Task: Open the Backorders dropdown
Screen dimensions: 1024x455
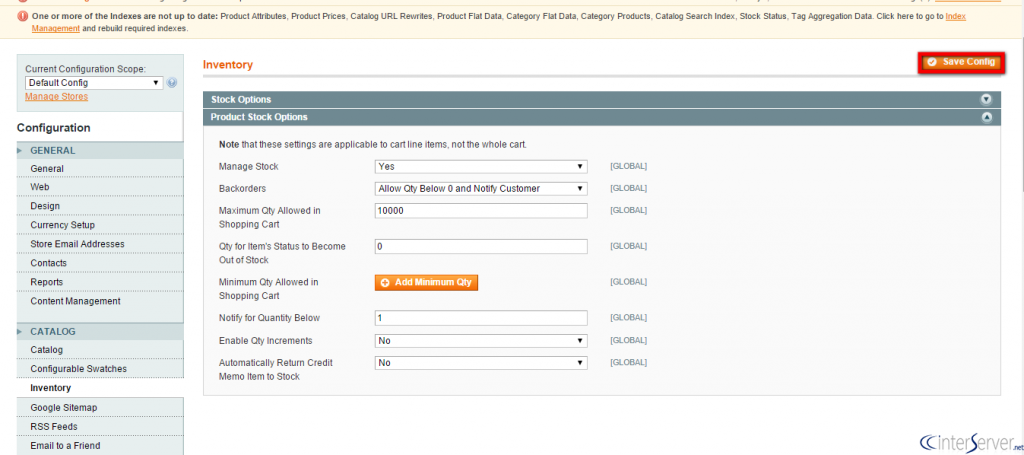Action: pos(481,189)
